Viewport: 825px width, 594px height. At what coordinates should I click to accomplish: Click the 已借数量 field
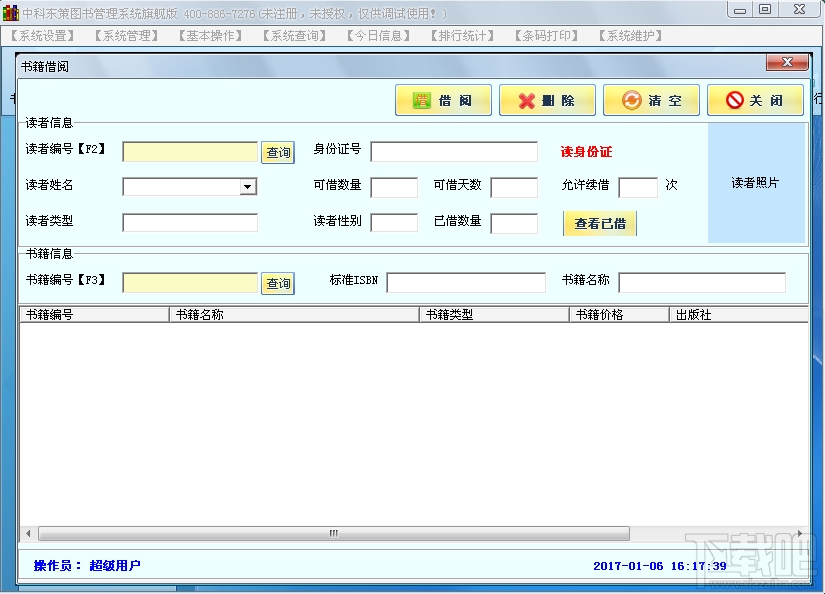514,223
